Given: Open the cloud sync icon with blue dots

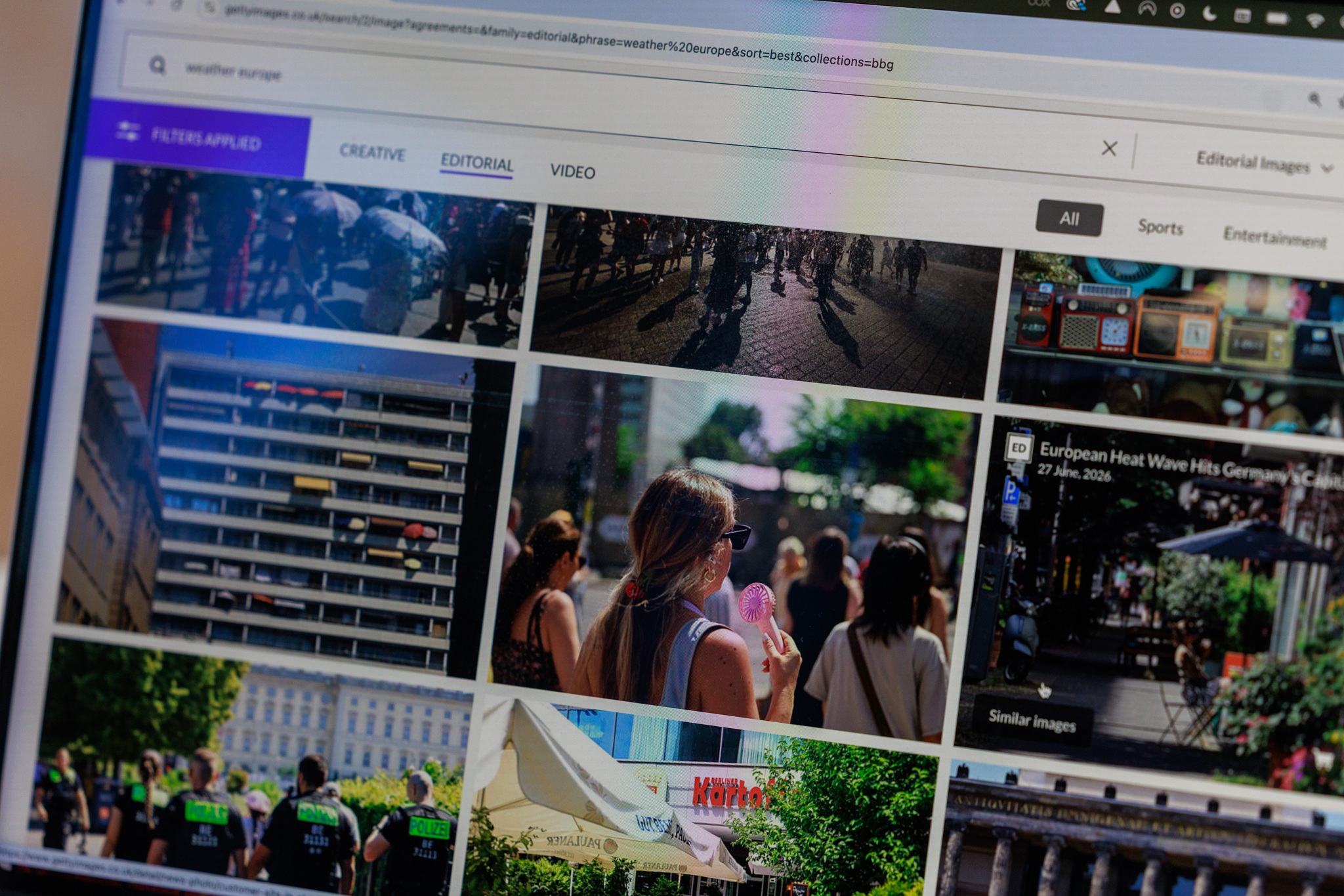Looking at the screenshot, I should pos(1076,5).
